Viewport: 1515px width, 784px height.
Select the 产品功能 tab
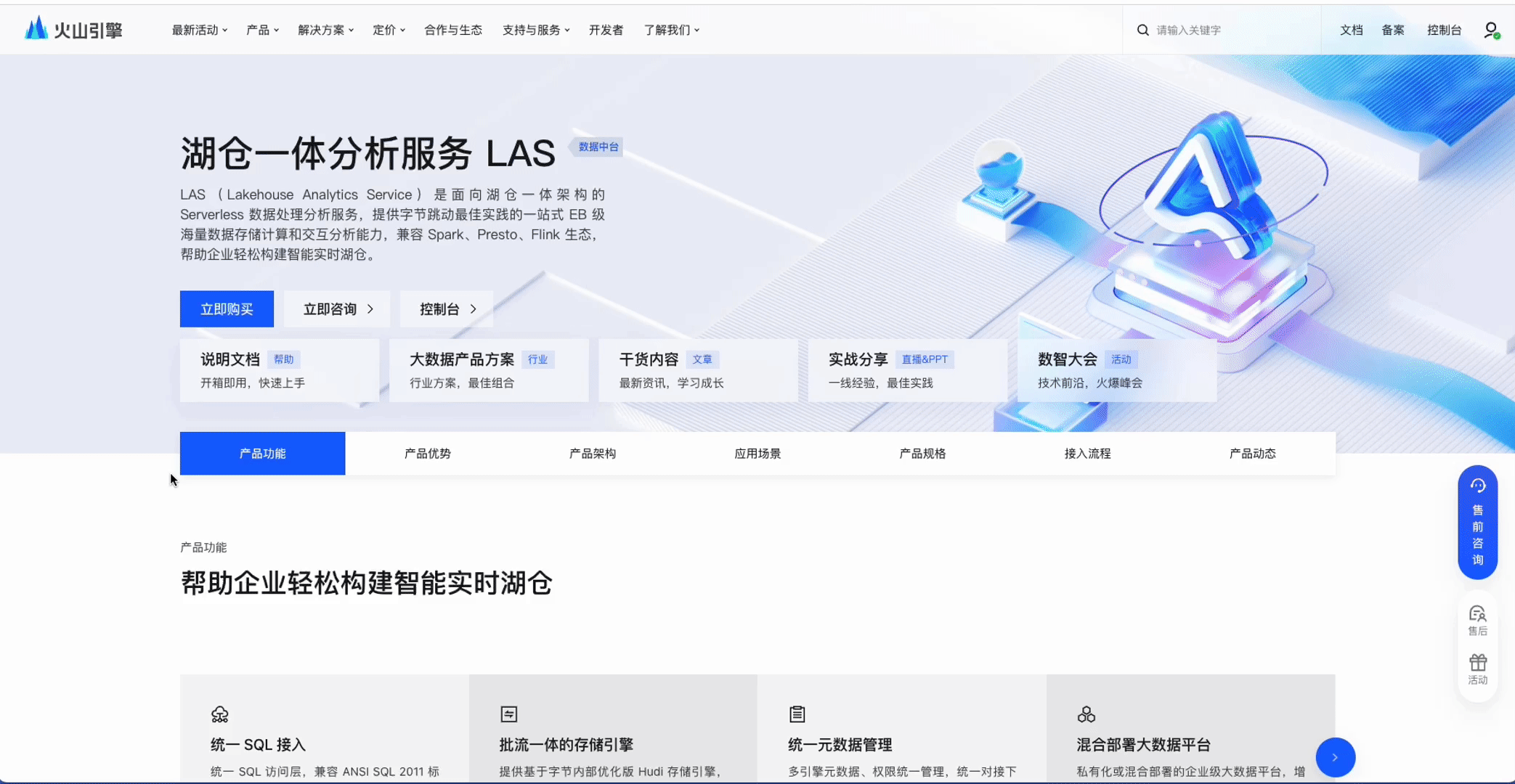pyautogui.click(x=262, y=454)
